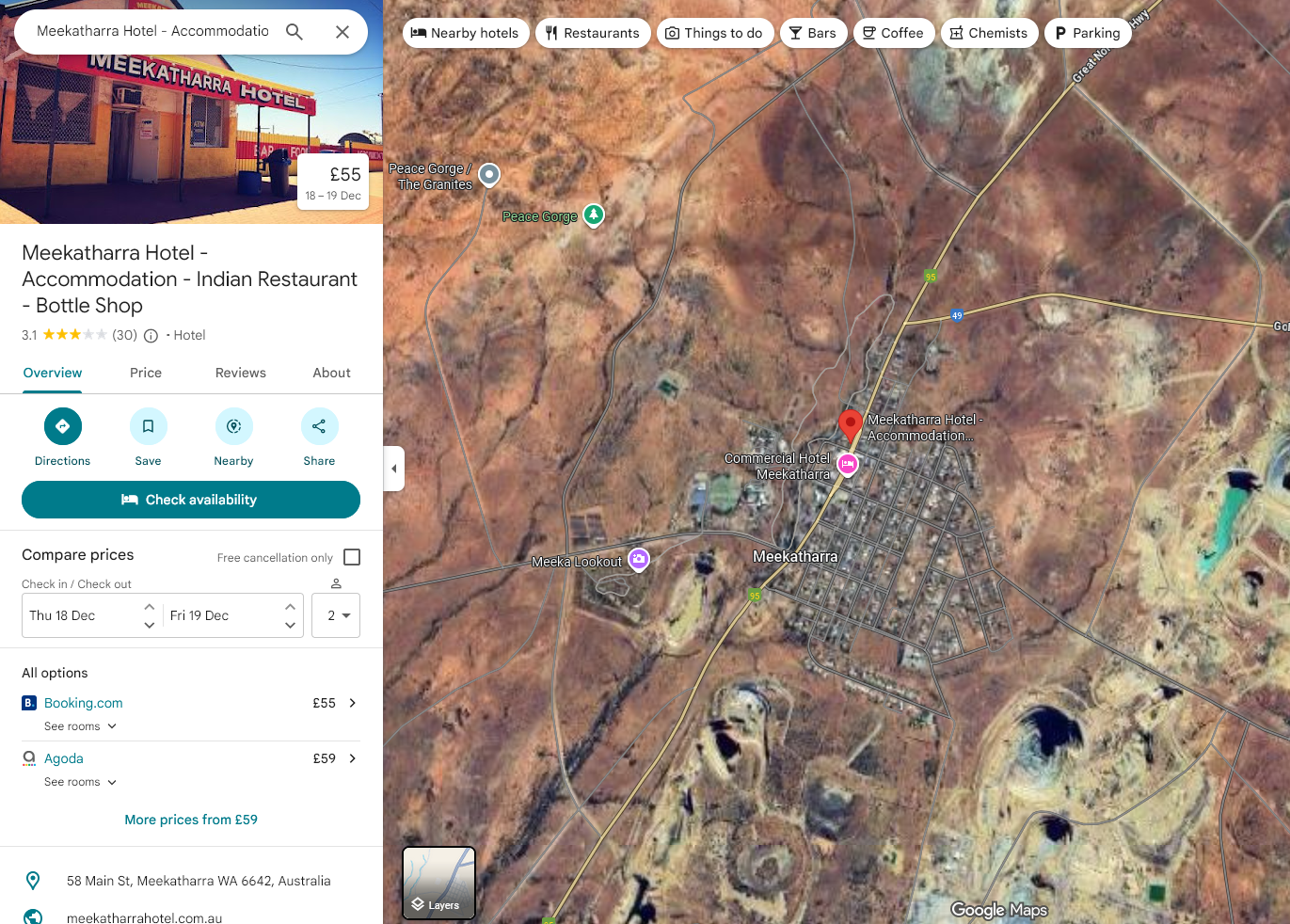Click the red Meekatharra Hotel map pin
The width and height of the screenshot is (1290, 924).
pyautogui.click(x=851, y=425)
